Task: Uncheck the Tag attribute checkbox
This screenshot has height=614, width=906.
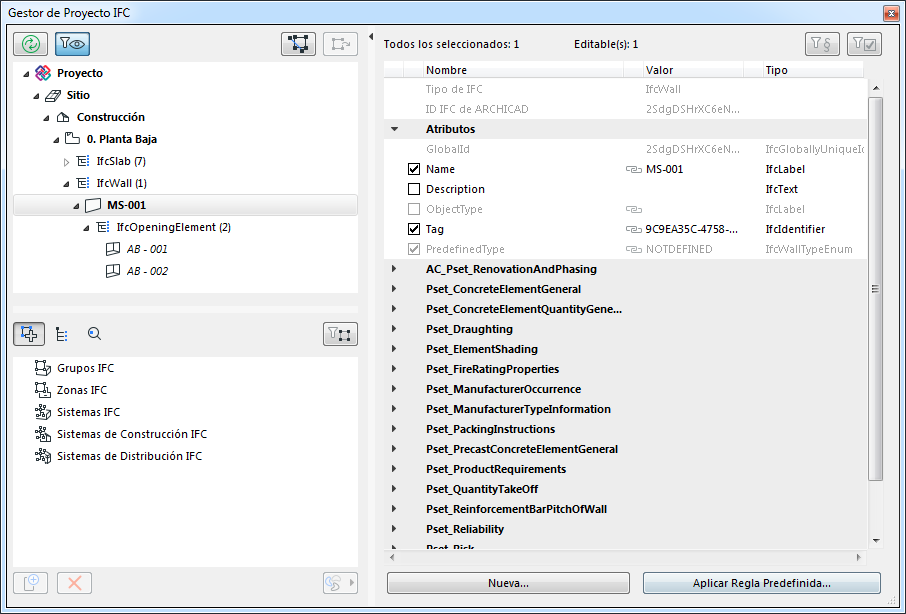Action: point(414,229)
